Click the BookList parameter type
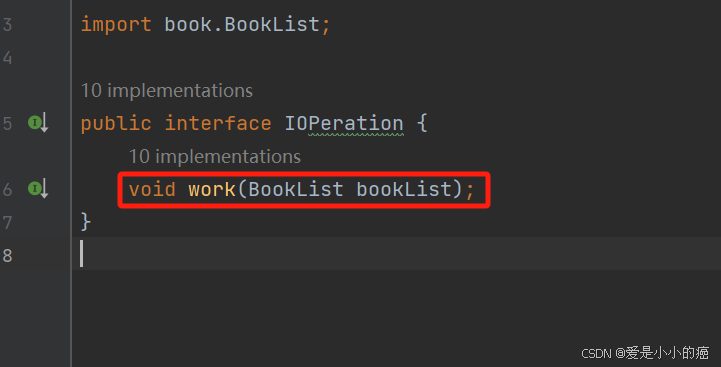Image resolution: width=721 pixels, height=367 pixels. tap(296, 189)
